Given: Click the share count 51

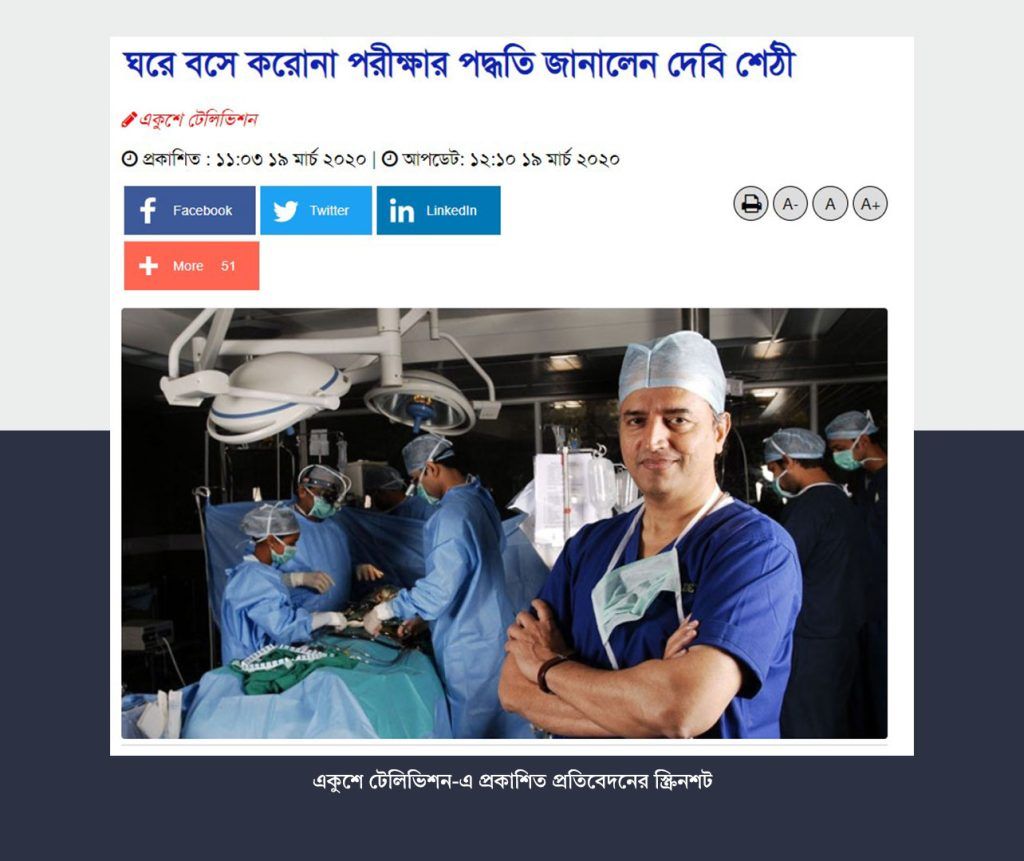Looking at the screenshot, I should pyautogui.click(x=228, y=266).
